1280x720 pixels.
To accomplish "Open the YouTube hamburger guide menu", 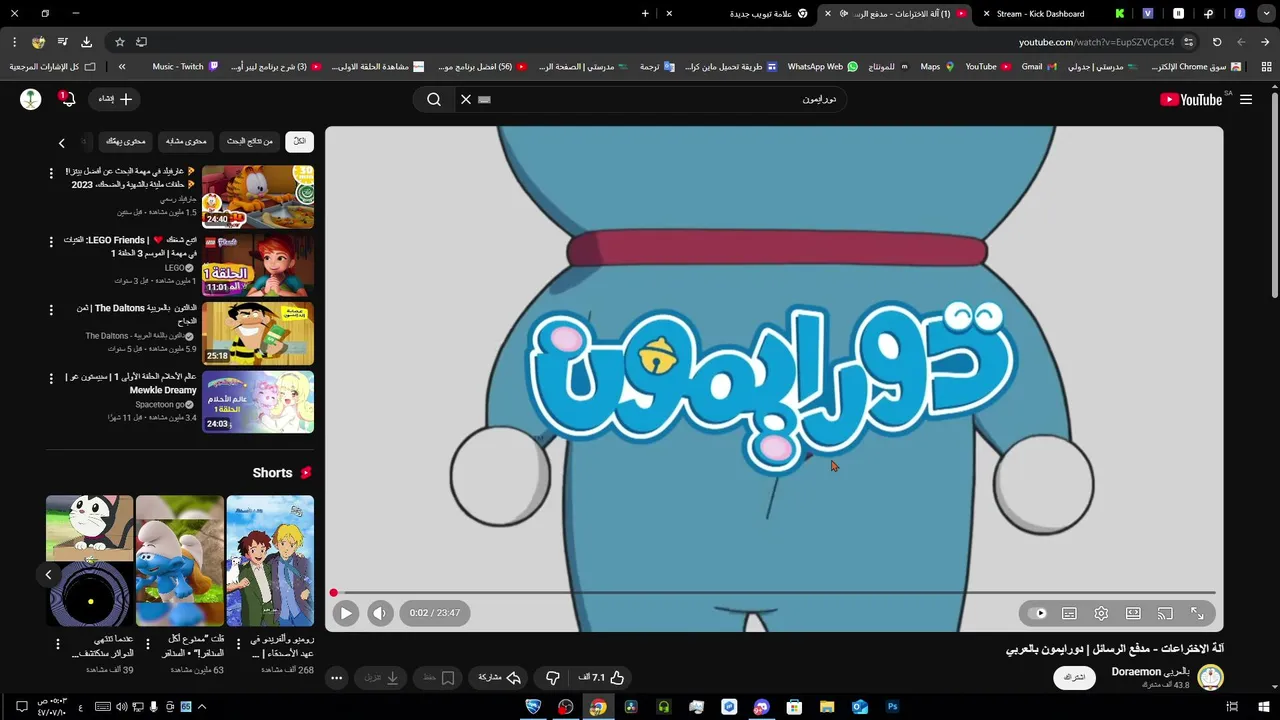I will click(x=1246, y=99).
